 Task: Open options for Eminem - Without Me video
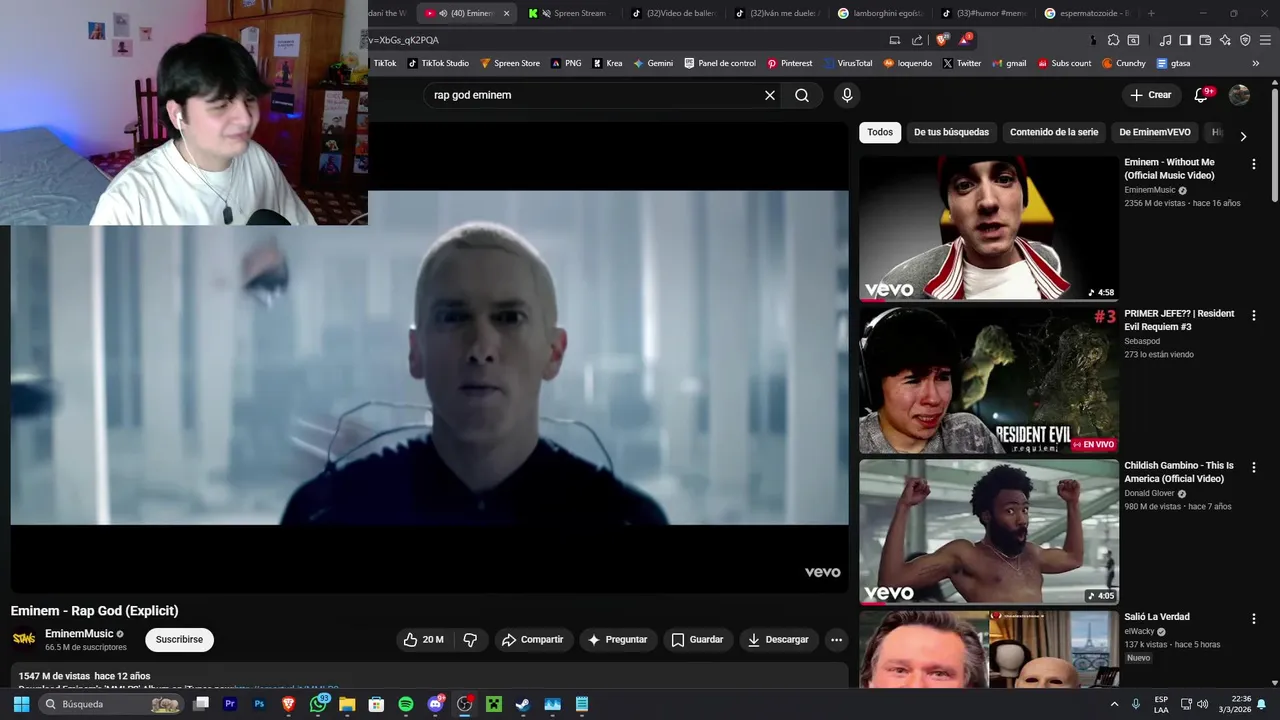point(1253,163)
